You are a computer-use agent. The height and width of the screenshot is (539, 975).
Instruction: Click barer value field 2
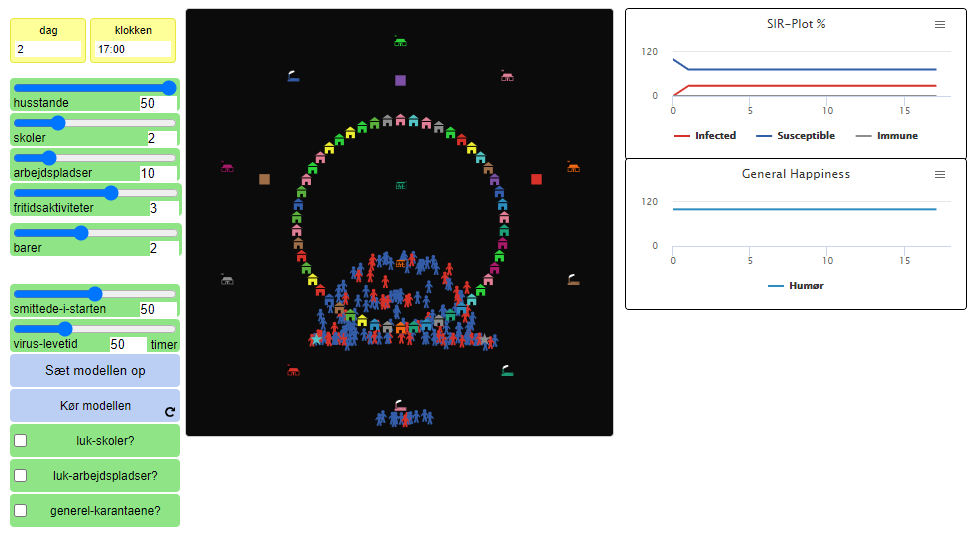tap(164, 247)
